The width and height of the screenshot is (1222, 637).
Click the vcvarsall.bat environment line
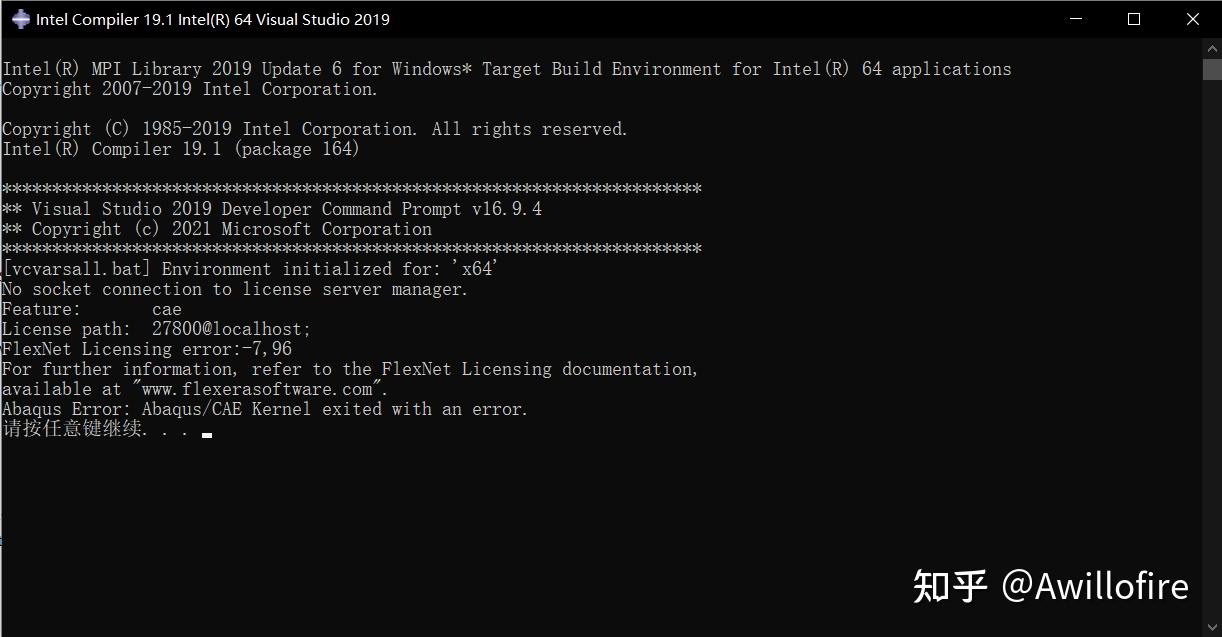[x=250, y=269]
